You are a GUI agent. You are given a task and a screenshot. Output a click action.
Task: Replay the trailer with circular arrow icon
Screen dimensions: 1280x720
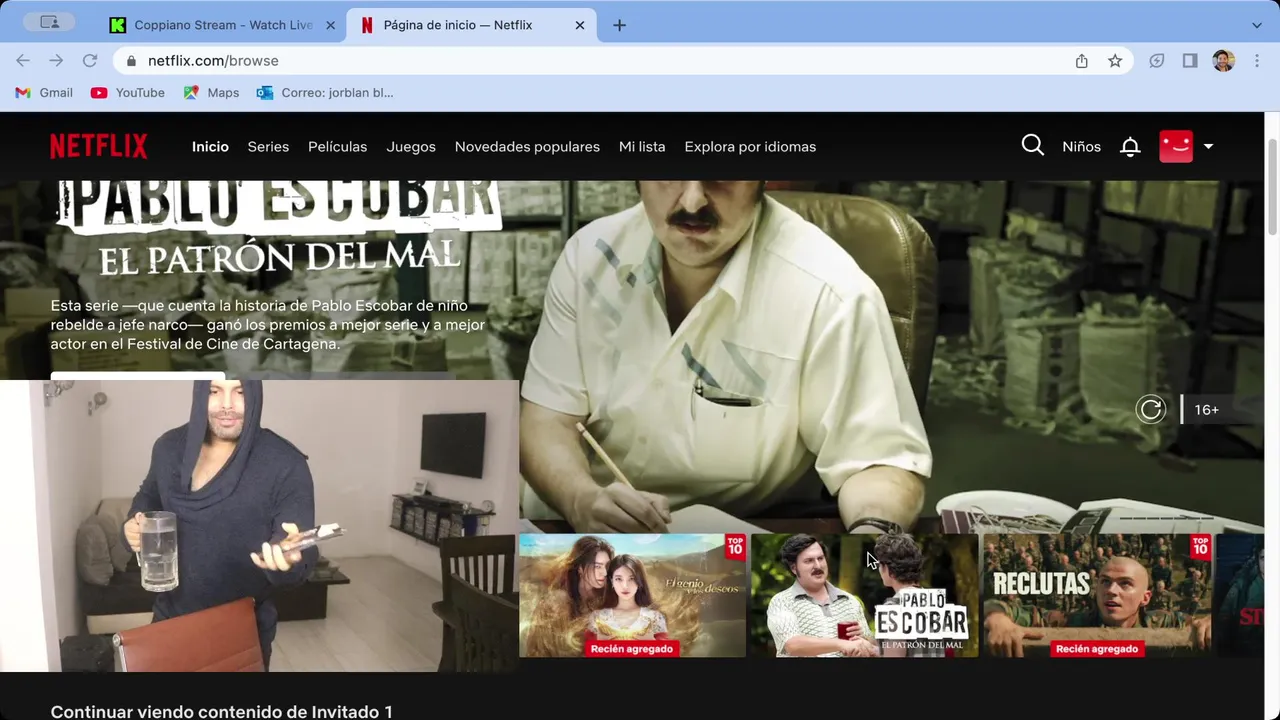(x=1151, y=409)
